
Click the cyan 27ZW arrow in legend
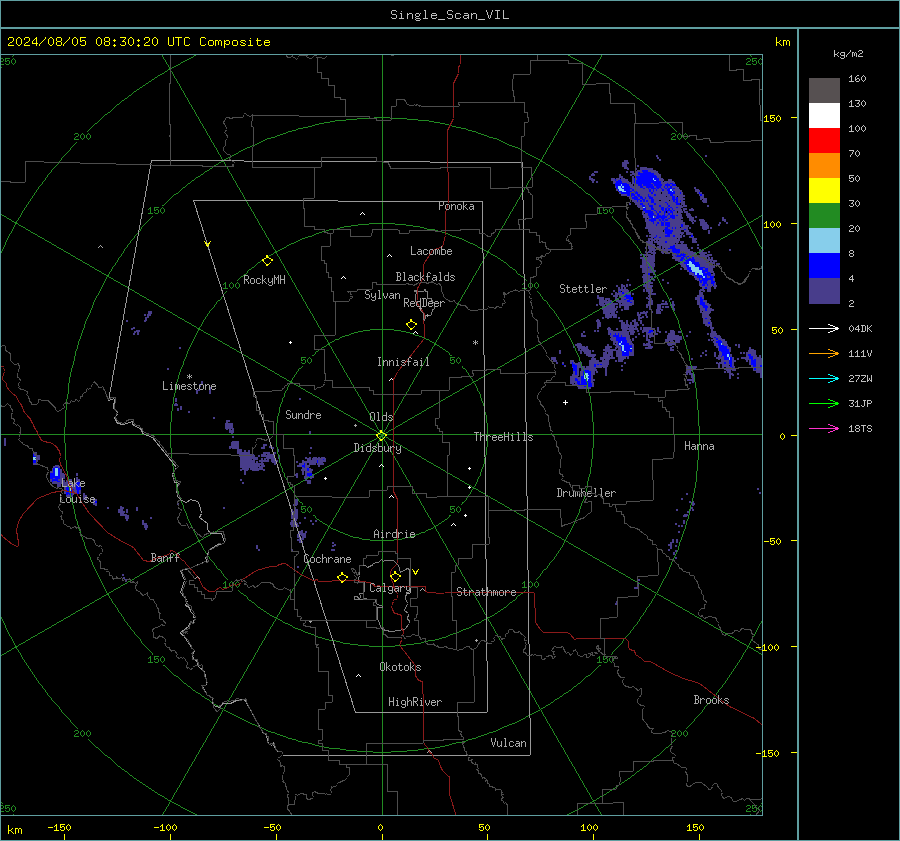(x=824, y=378)
